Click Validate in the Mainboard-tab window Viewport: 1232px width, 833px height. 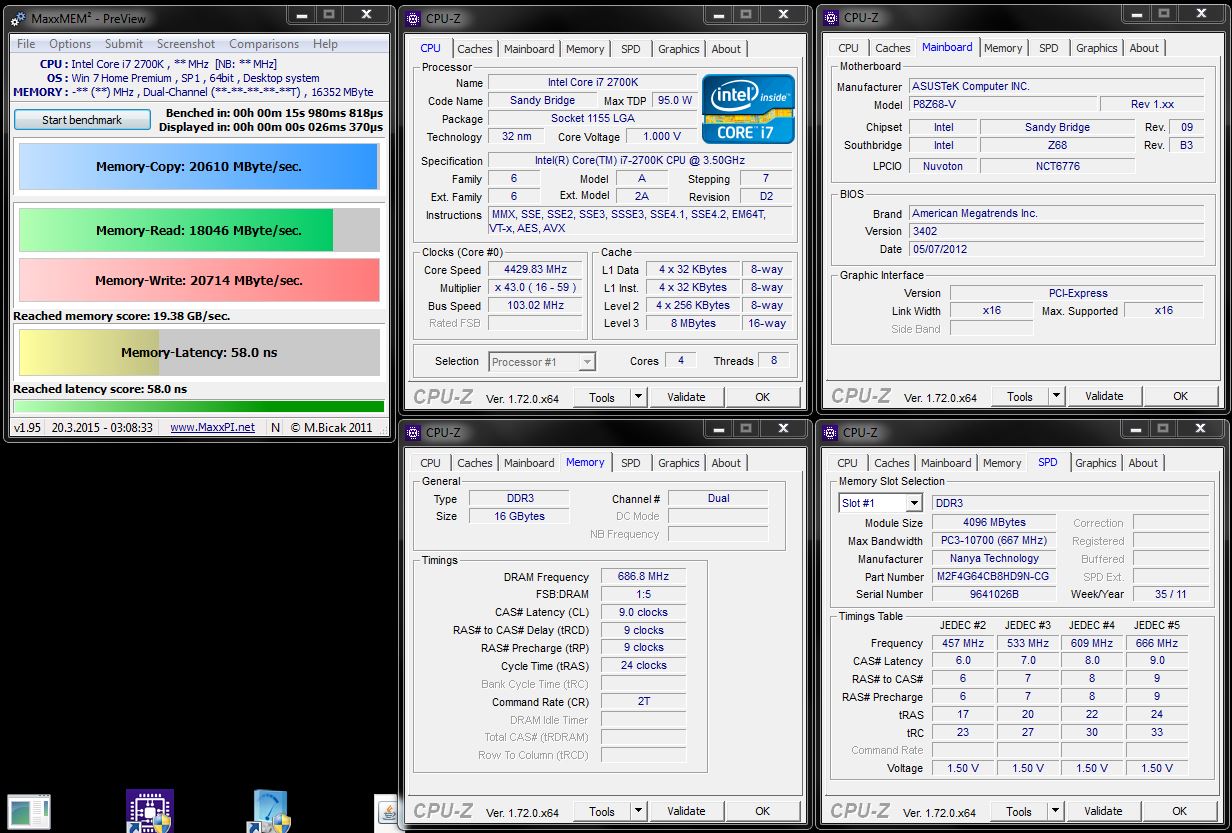click(1104, 396)
